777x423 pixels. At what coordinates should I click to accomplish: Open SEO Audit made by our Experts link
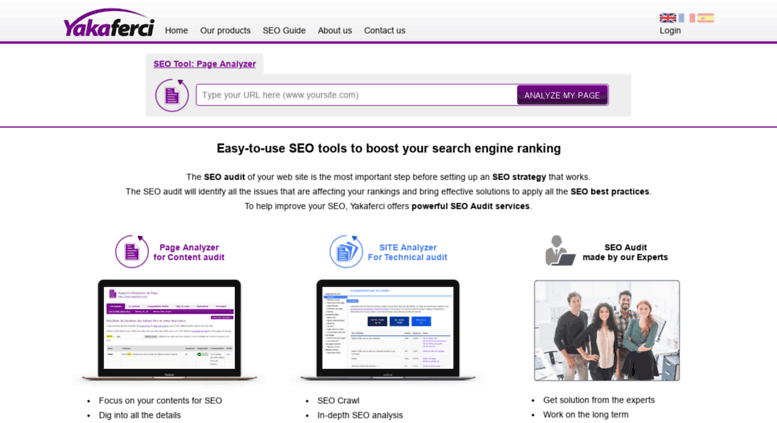pyautogui.click(x=625, y=252)
